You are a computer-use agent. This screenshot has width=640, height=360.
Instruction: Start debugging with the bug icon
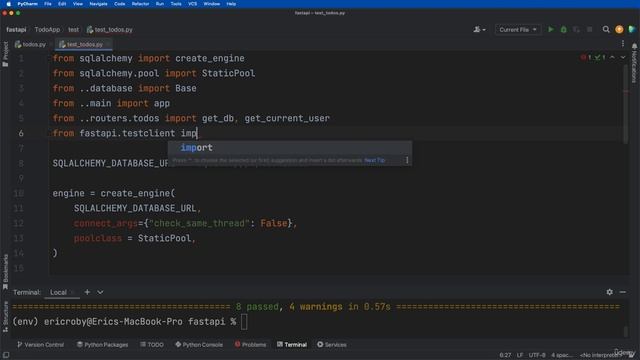point(564,29)
